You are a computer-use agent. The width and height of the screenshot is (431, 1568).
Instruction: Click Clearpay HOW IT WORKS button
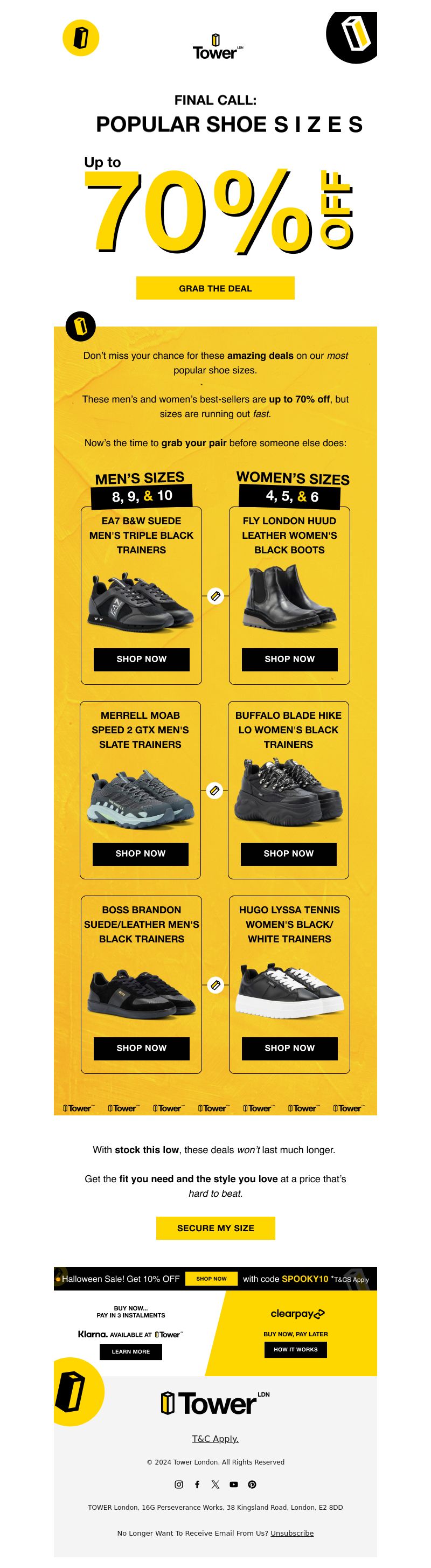click(296, 1349)
